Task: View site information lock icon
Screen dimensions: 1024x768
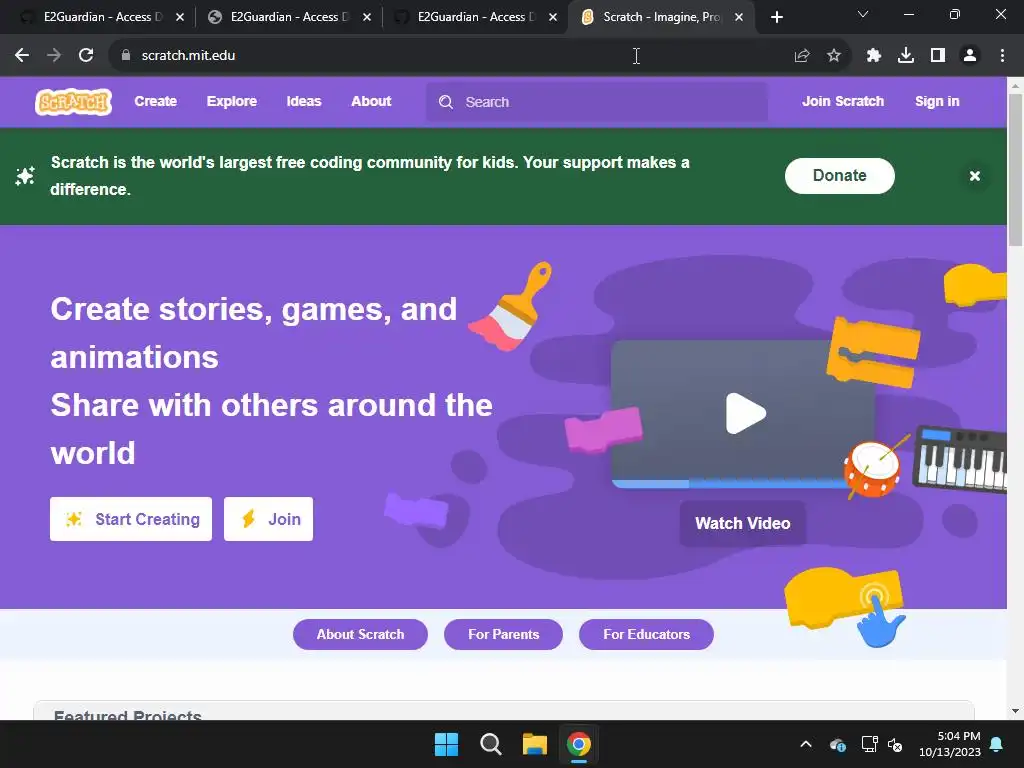Action: (x=126, y=56)
